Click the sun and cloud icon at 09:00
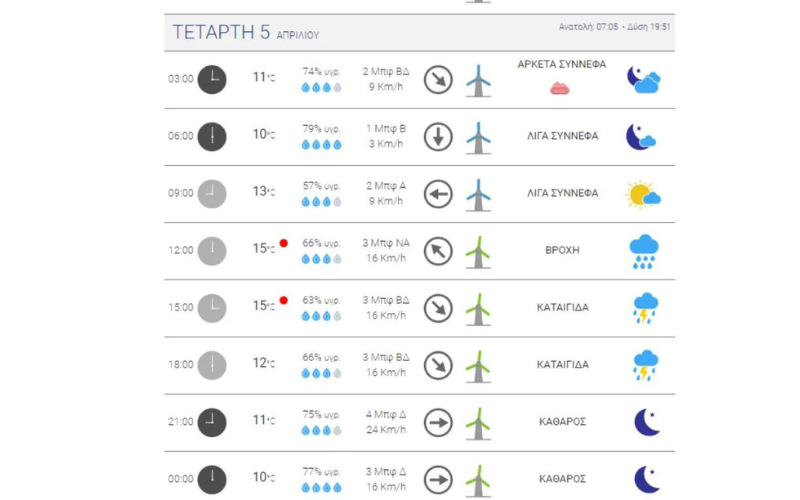Image resolution: width=800 pixels, height=500 pixels. point(643,194)
